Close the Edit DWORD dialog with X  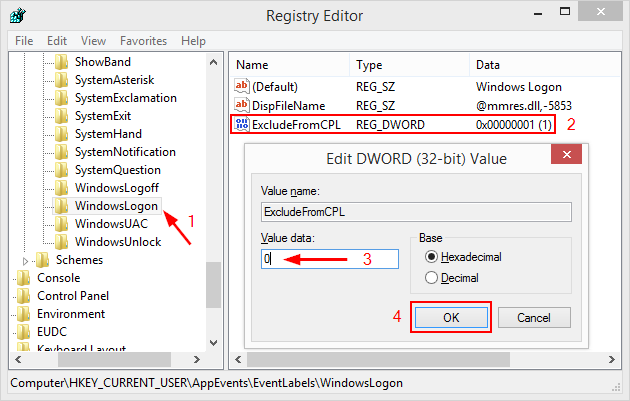point(569,157)
